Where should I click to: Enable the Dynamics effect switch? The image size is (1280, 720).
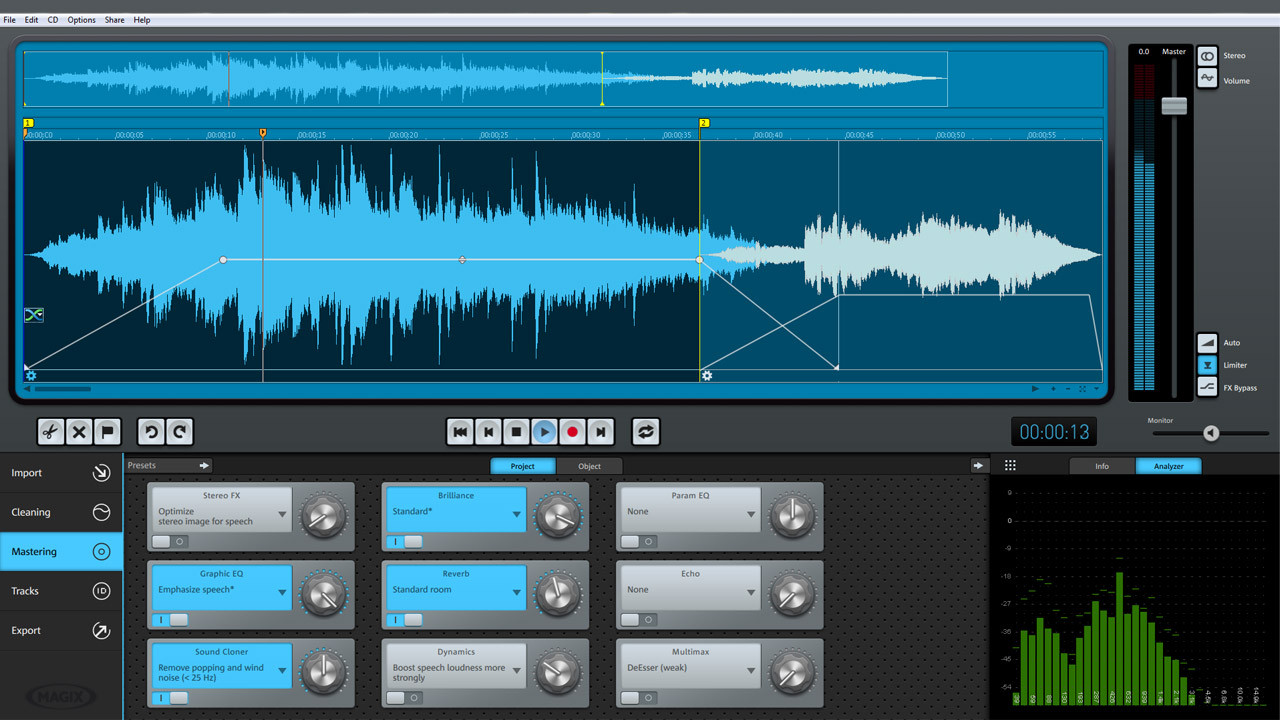click(404, 698)
